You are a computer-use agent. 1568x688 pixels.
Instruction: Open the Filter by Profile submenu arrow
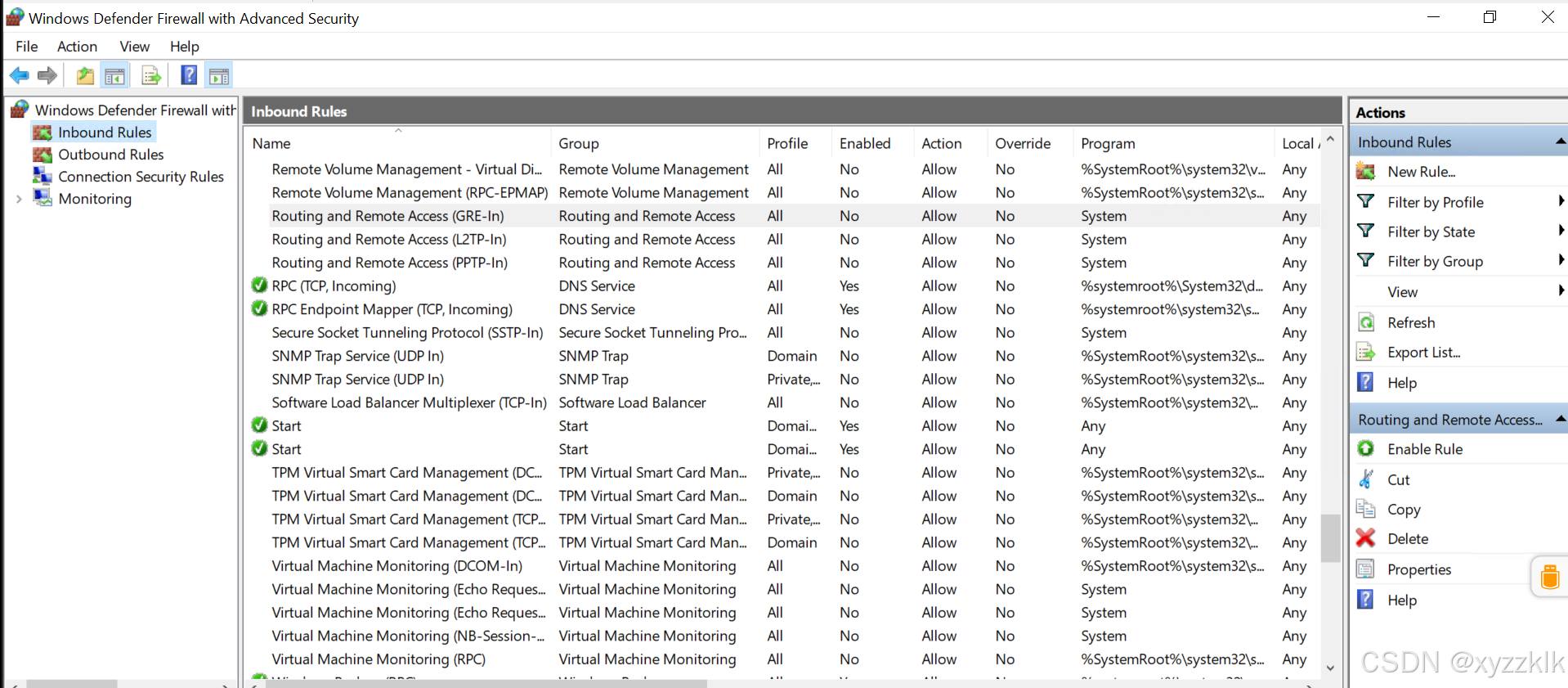point(1561,201)
